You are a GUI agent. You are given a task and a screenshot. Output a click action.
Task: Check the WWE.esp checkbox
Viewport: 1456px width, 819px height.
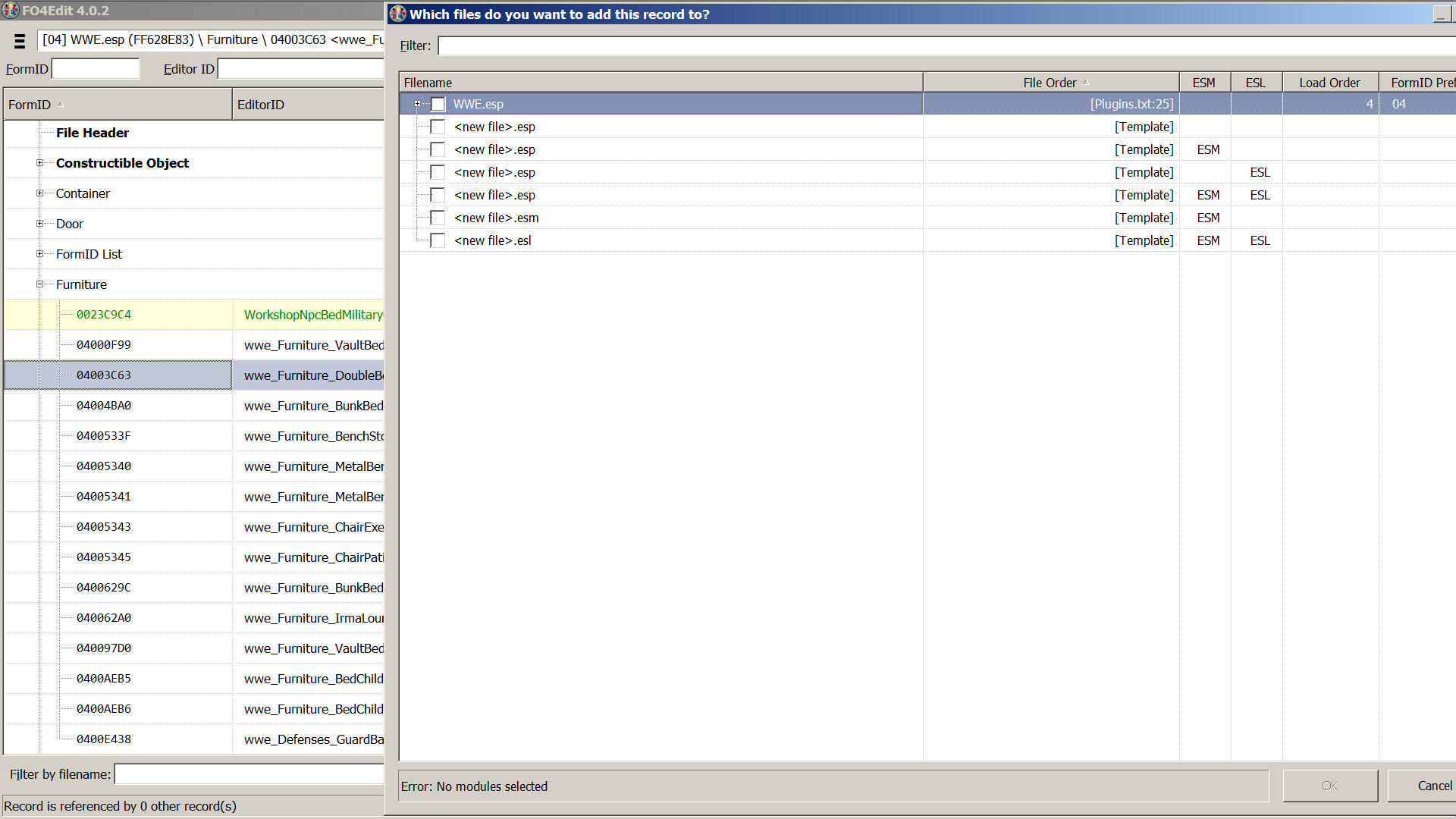438,104
